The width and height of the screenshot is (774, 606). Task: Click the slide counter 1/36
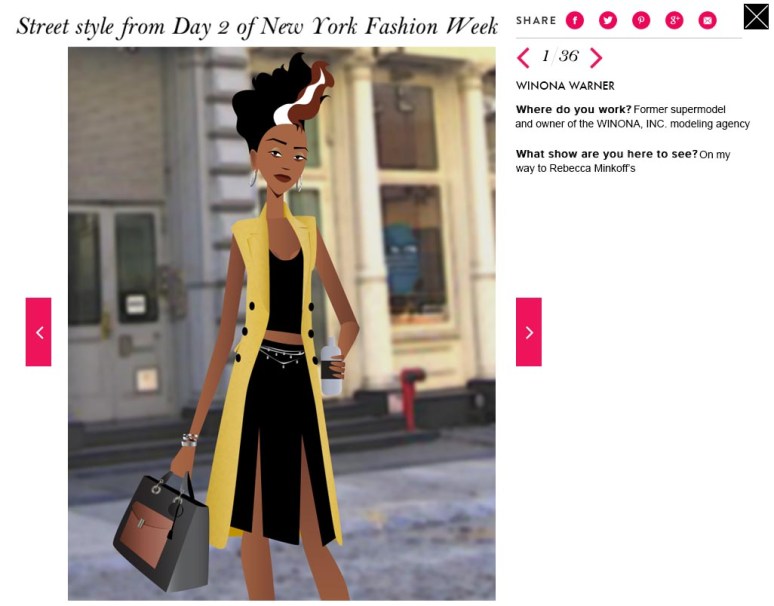[560, 56]
